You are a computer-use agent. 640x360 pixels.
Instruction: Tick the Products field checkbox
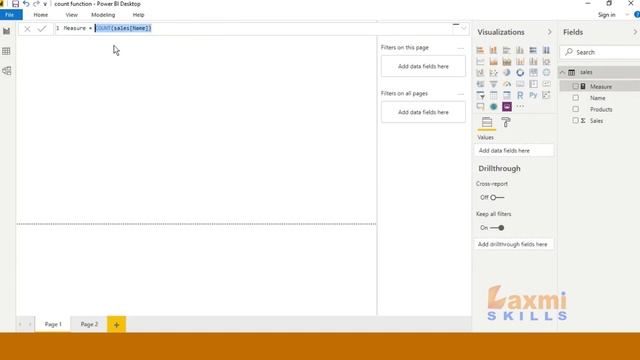click(576, 109)
